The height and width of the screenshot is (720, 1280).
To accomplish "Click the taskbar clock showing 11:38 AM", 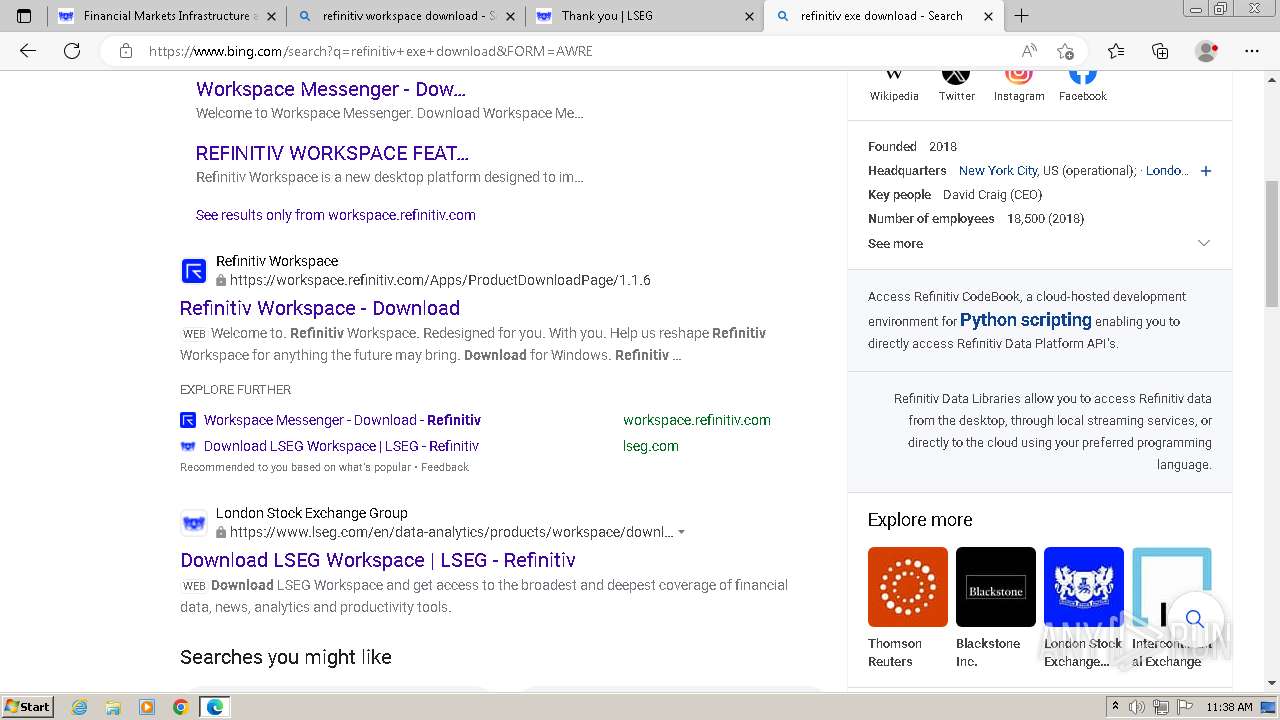I will (x=1229, y=707).
